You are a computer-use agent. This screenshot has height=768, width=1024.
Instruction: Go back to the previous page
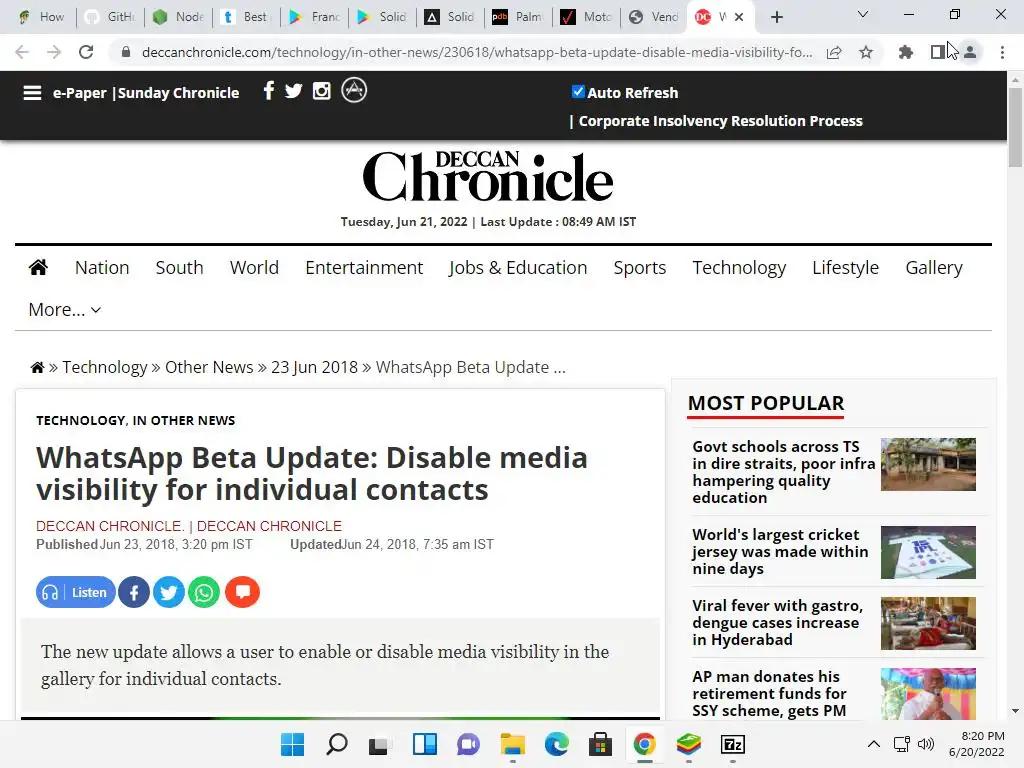click(22, 52)
